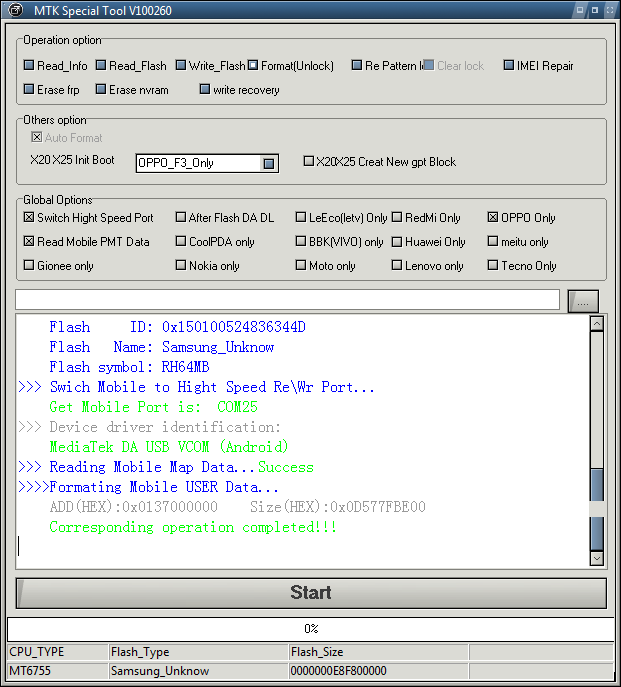Click the 0% progress bar
Viewport: 621px width, 687px height.
311,629
